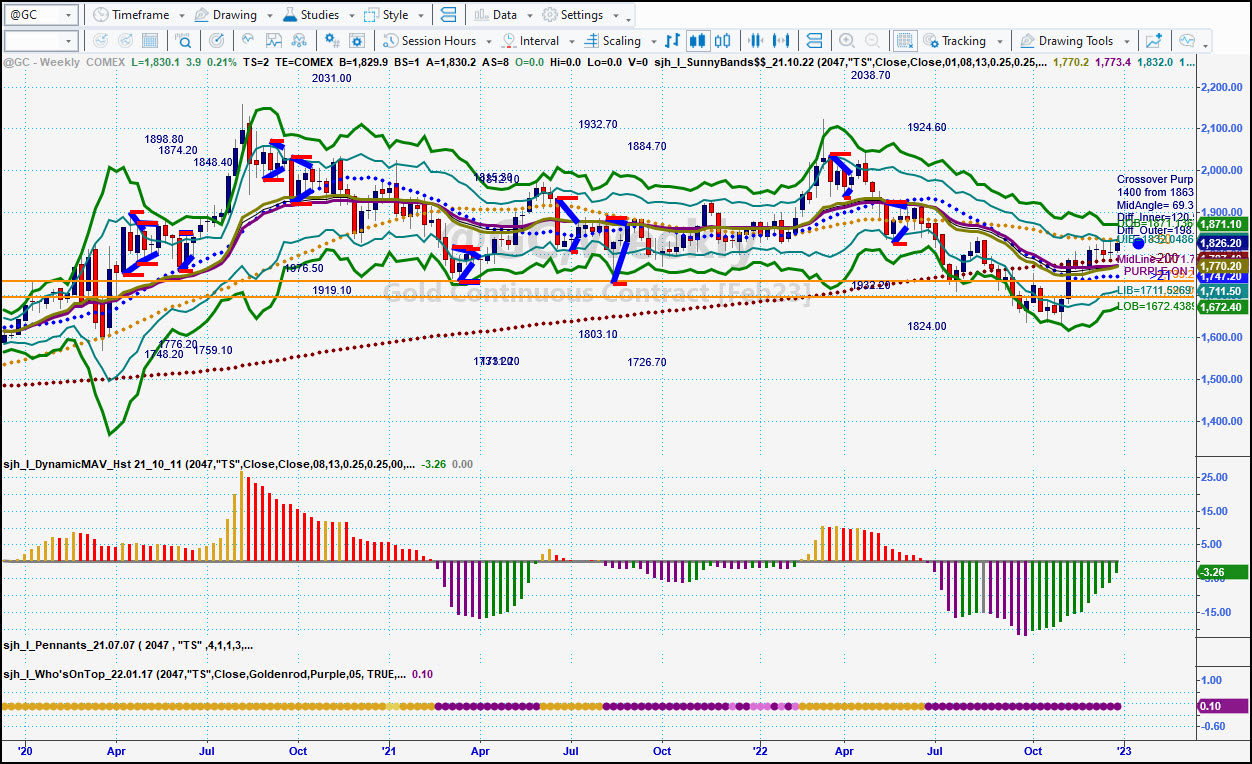This screenshot has height=764, width=1252.
Task: Click the Drawing Tools button
Action: (x=1066, y=41)
